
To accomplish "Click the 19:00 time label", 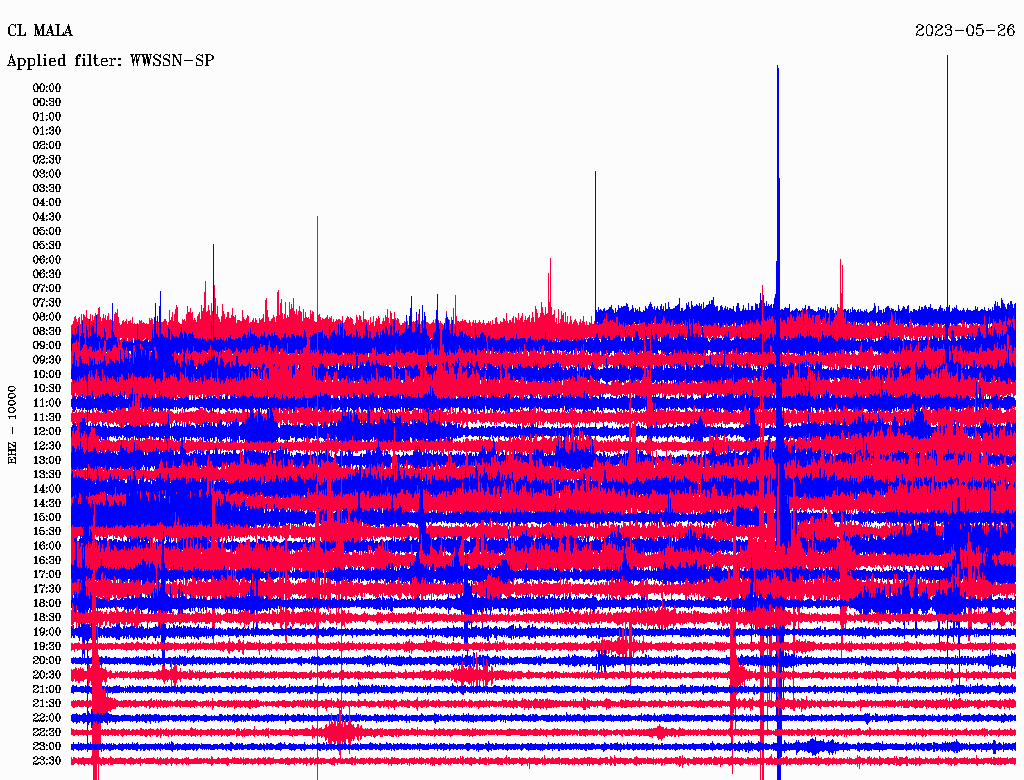I will click(x=47, y=632).
